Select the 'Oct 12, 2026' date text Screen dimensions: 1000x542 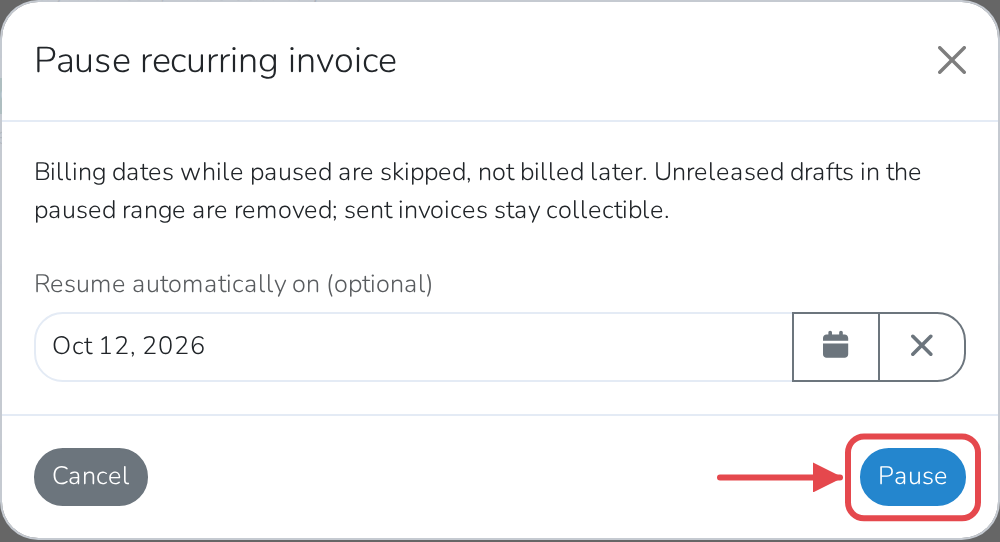coord(128,346)
